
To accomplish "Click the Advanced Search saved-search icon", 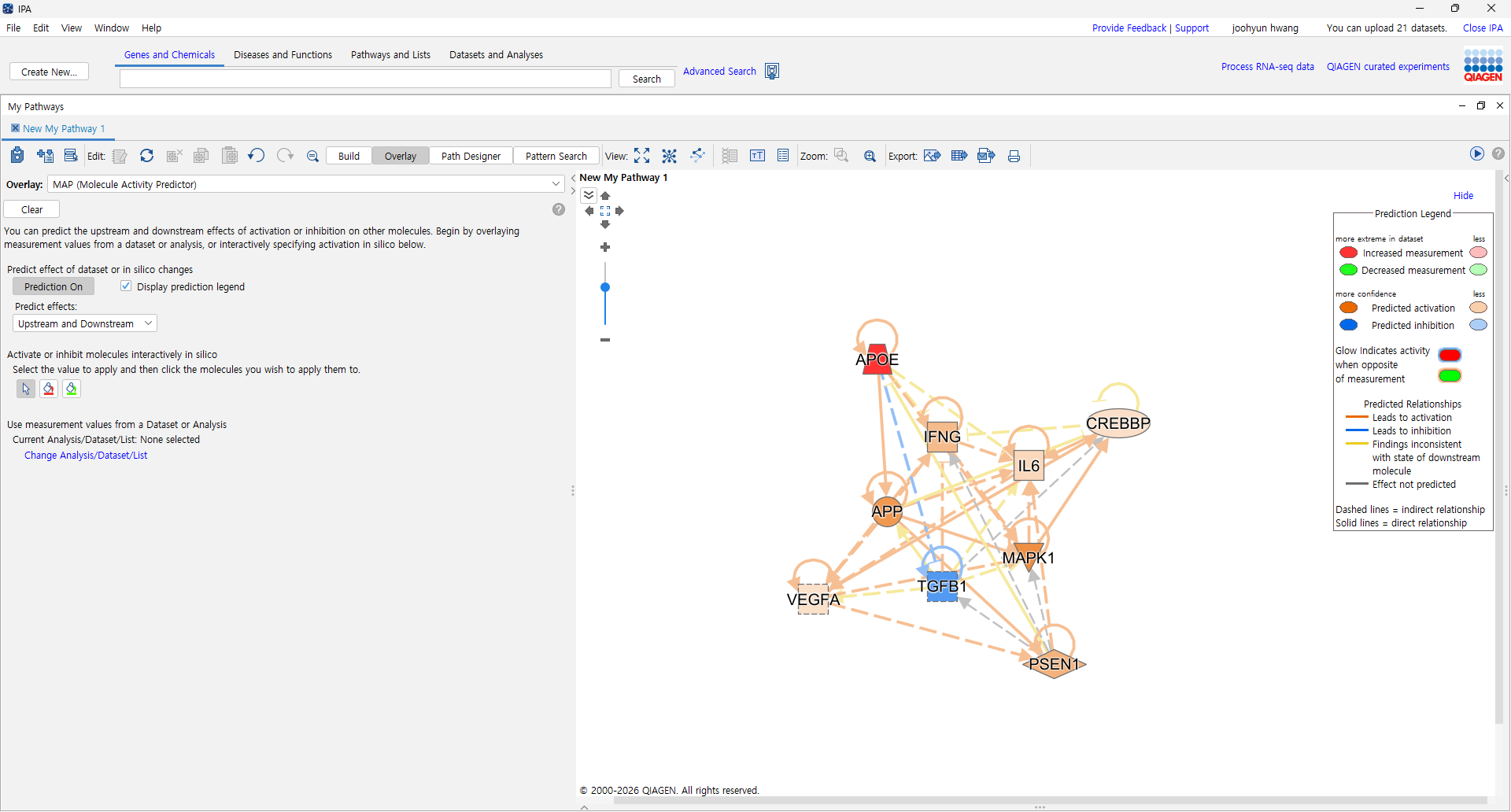I will click(x=772, y=72).
